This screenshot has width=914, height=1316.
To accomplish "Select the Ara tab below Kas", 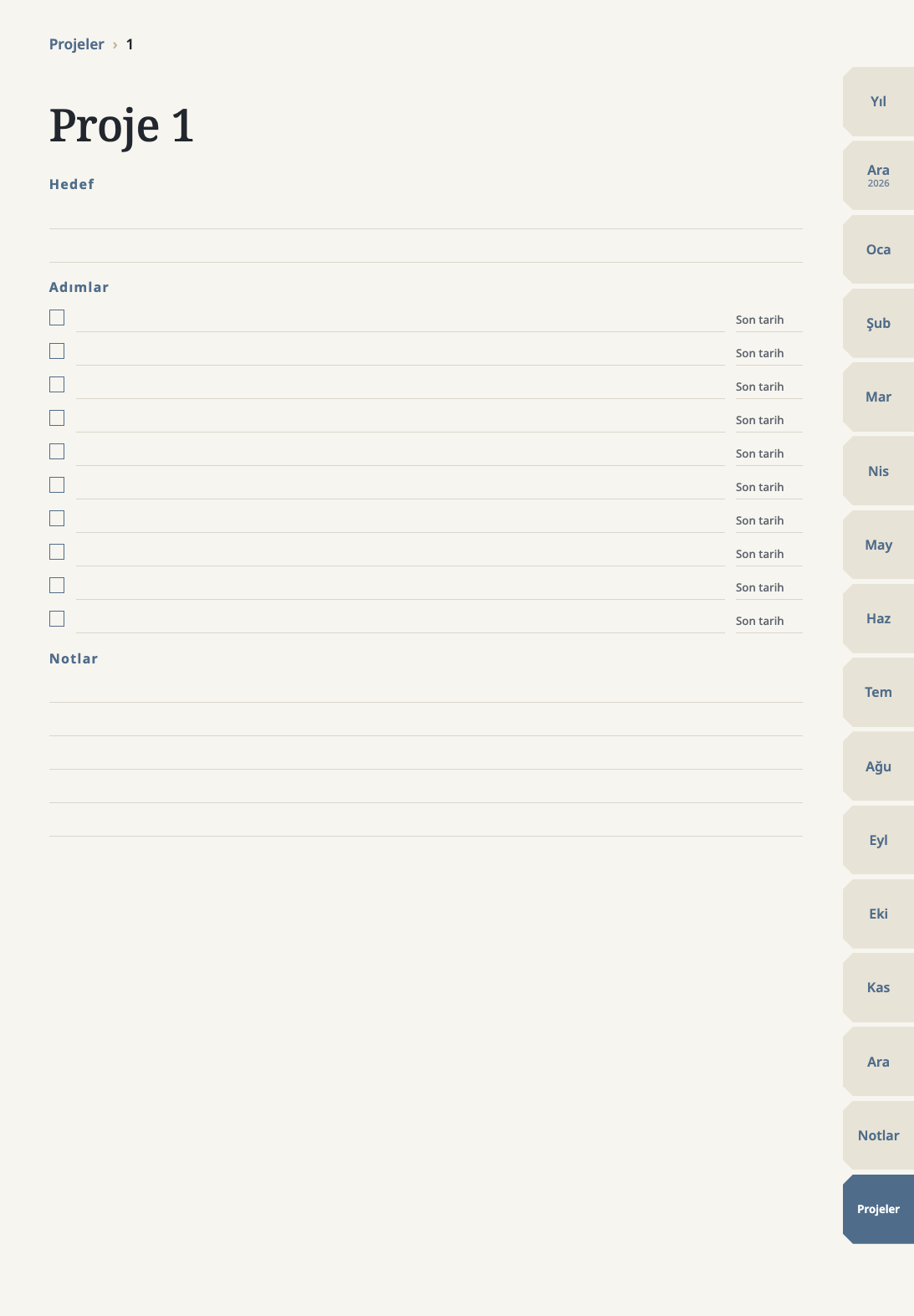I will (878, 1062).
